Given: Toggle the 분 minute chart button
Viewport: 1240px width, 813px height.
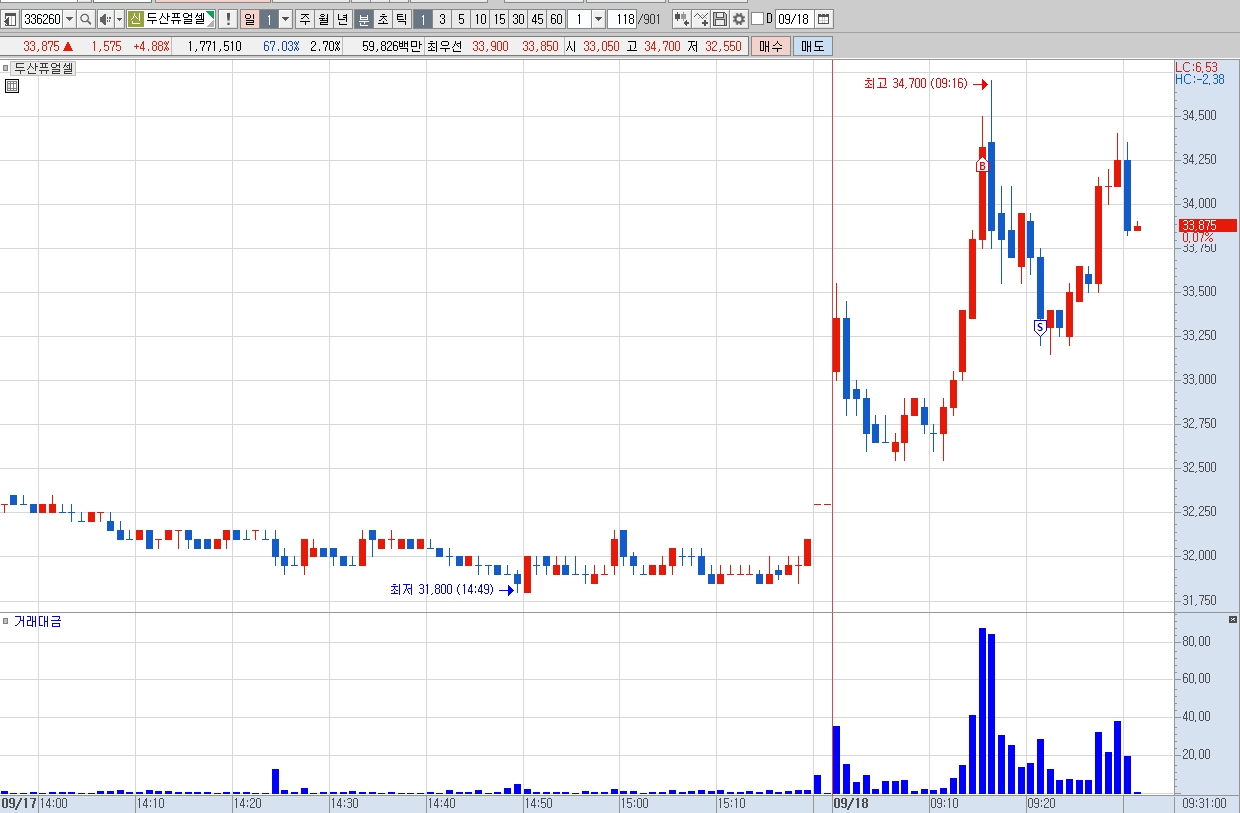Looking at the screenshot, I should [x=364, y=19].
